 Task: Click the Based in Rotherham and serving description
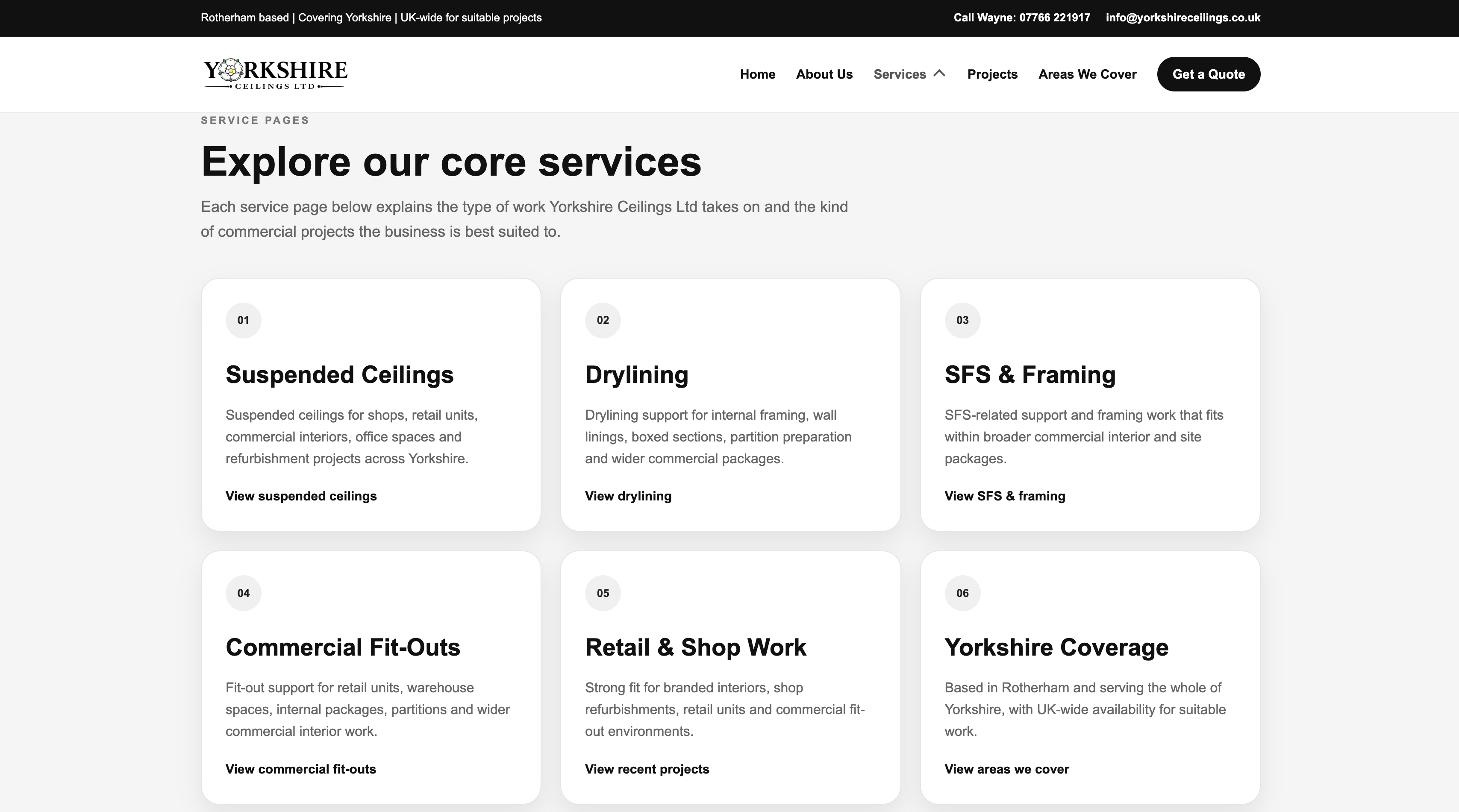[x=1085, y=709]
